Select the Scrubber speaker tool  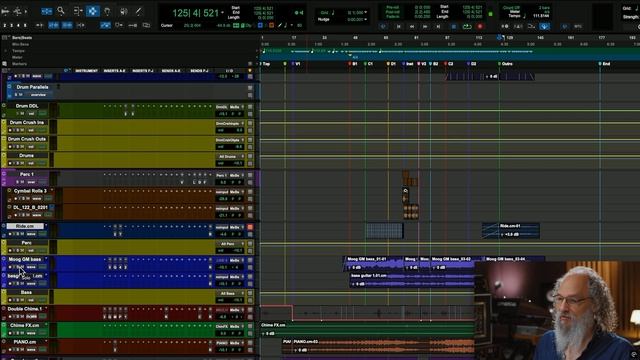click(124, 11)
